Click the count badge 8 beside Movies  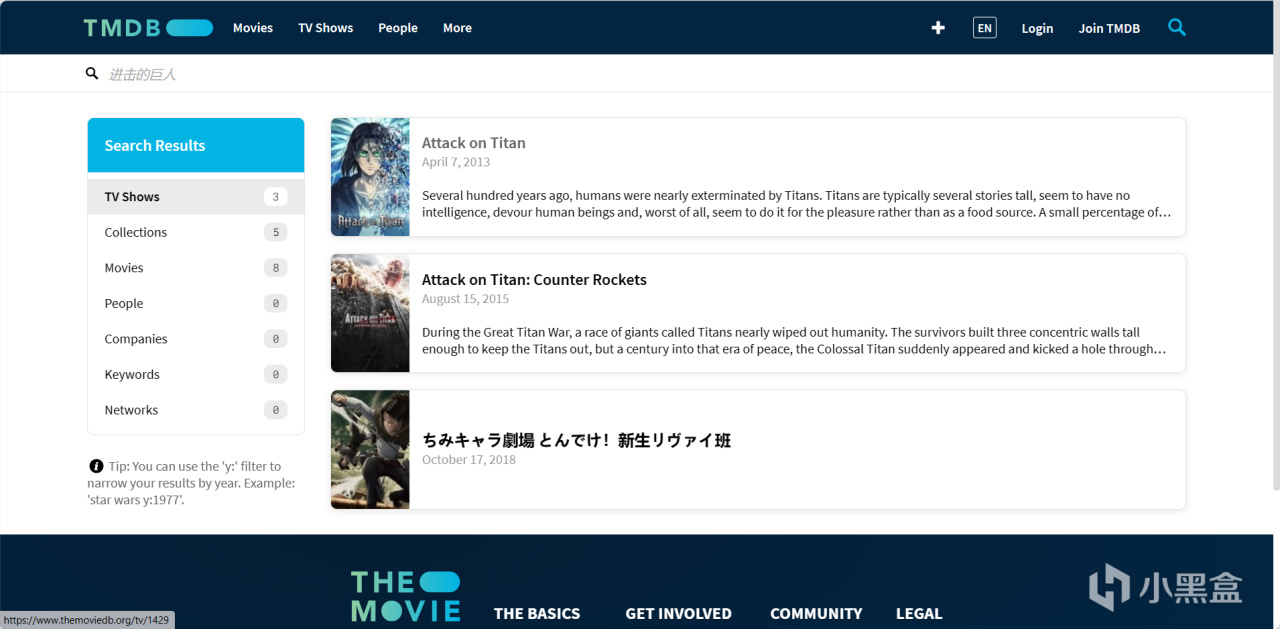(276, 268)
